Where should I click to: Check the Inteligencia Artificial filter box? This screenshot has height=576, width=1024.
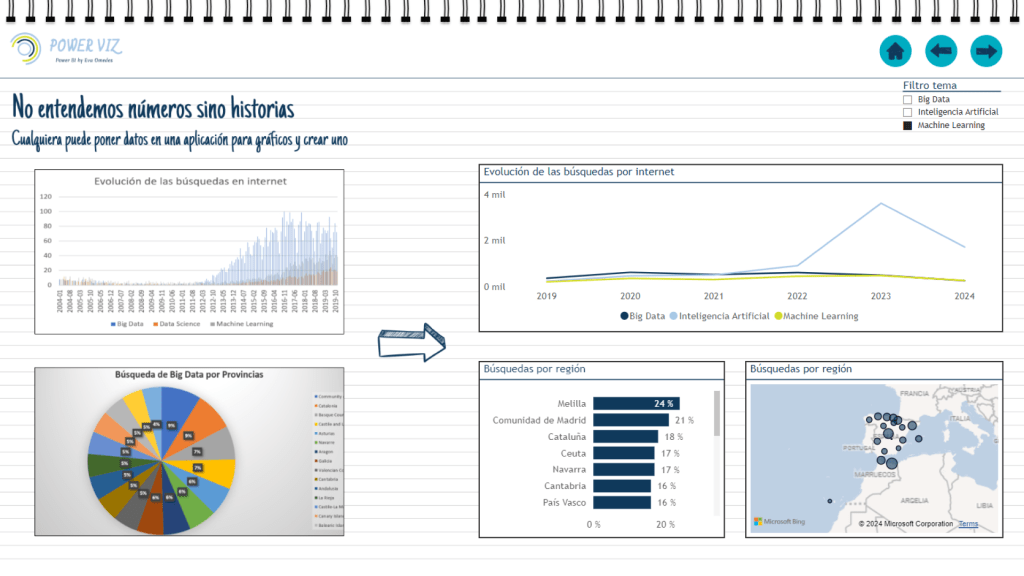pos(908,113)
